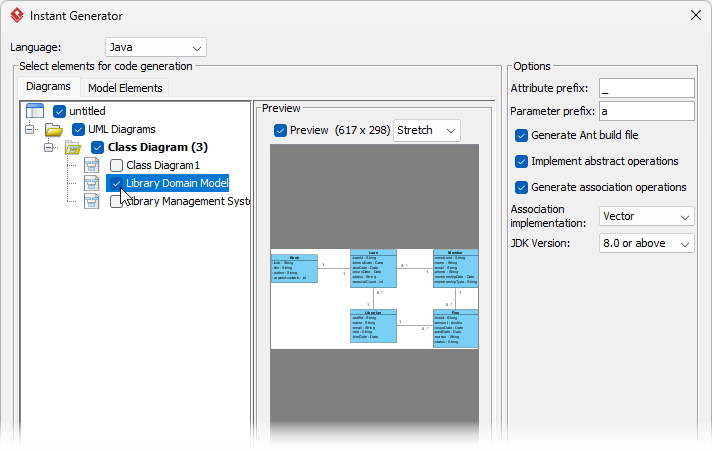Open the Language dropdown showing Java

(x=155, y=47)
